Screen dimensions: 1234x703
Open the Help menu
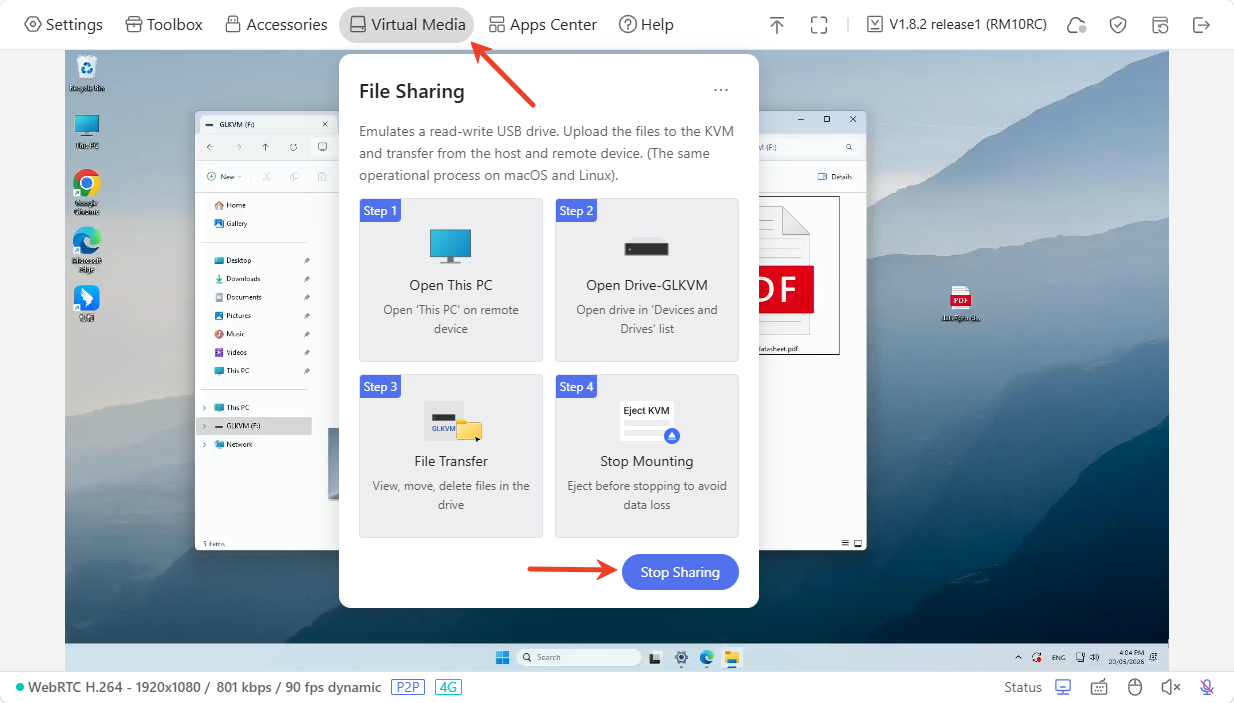pyautogui.click(x=646, y=25)
